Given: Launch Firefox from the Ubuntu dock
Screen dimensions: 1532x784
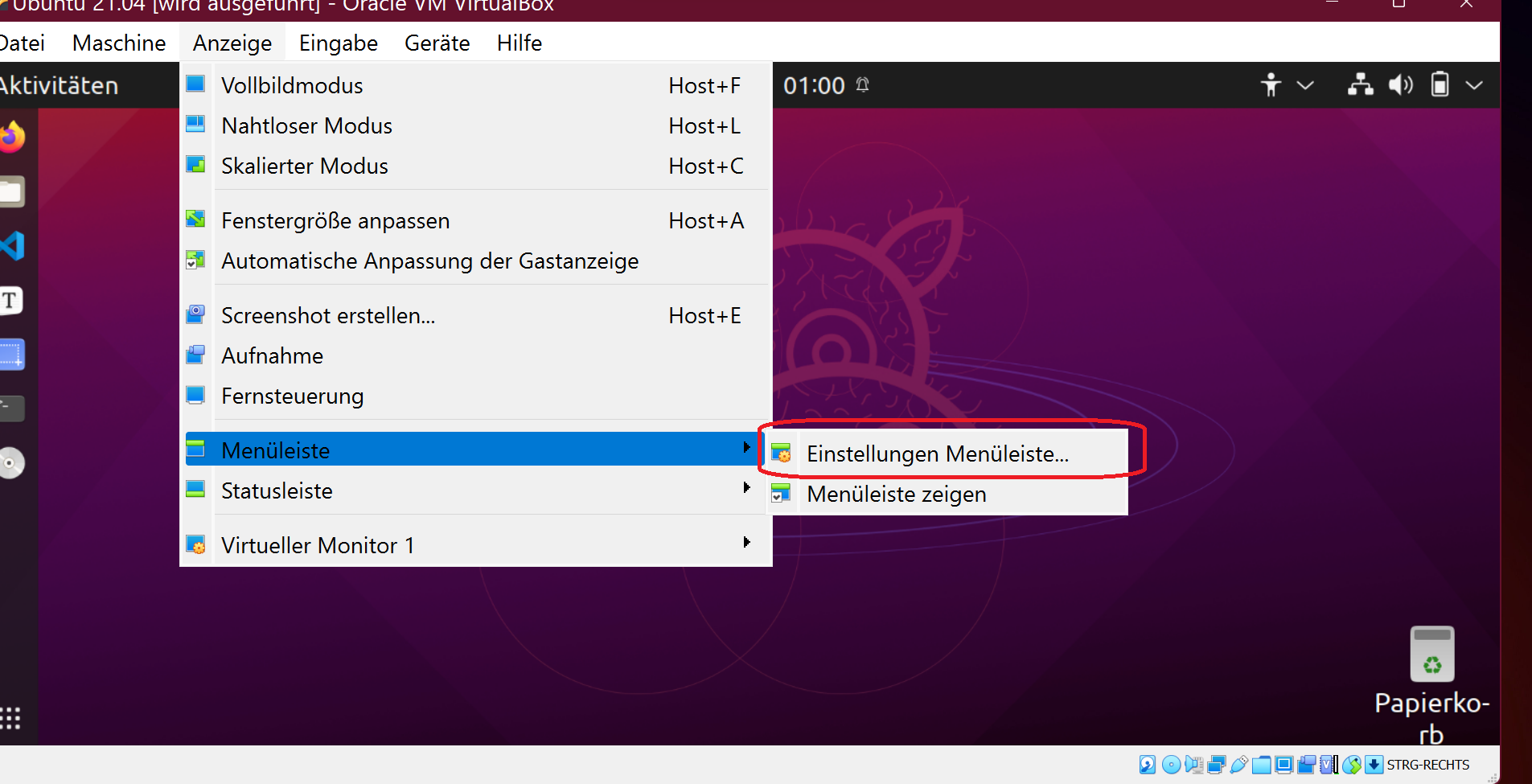Looking at the screenshot, I should tap(12, 138).
